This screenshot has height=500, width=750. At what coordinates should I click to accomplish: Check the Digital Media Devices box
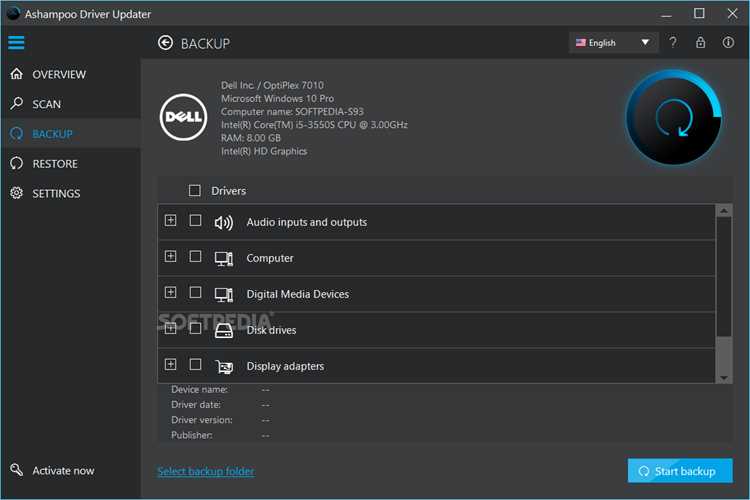[195, 292]
